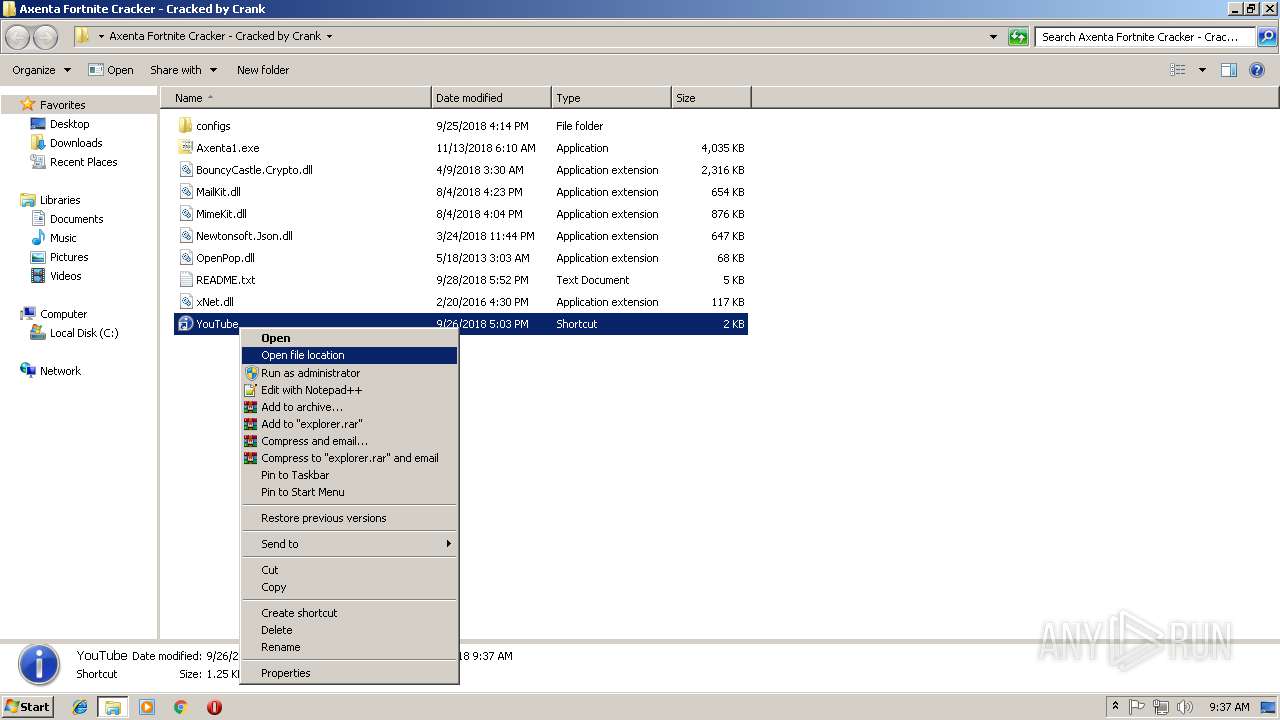Choose Pin to Taskbar

[349, 475]
